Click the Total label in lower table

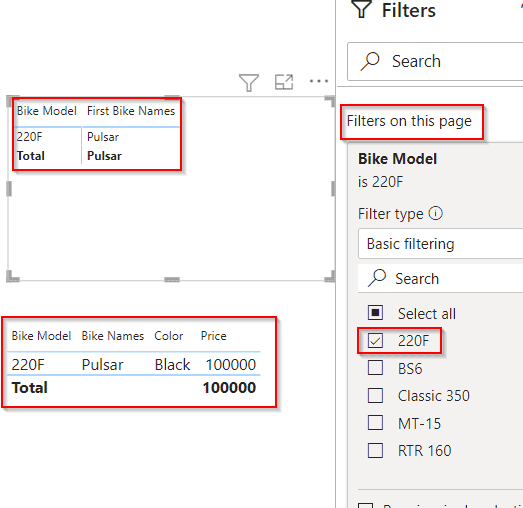30,388
